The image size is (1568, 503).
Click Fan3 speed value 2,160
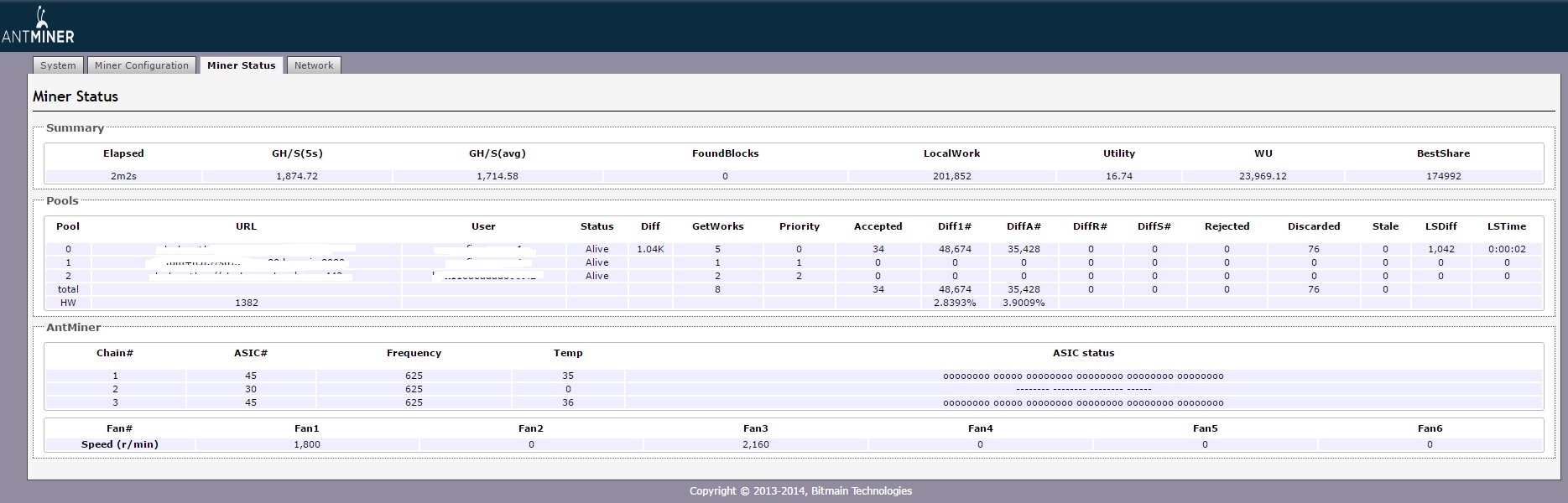[755, 444]
